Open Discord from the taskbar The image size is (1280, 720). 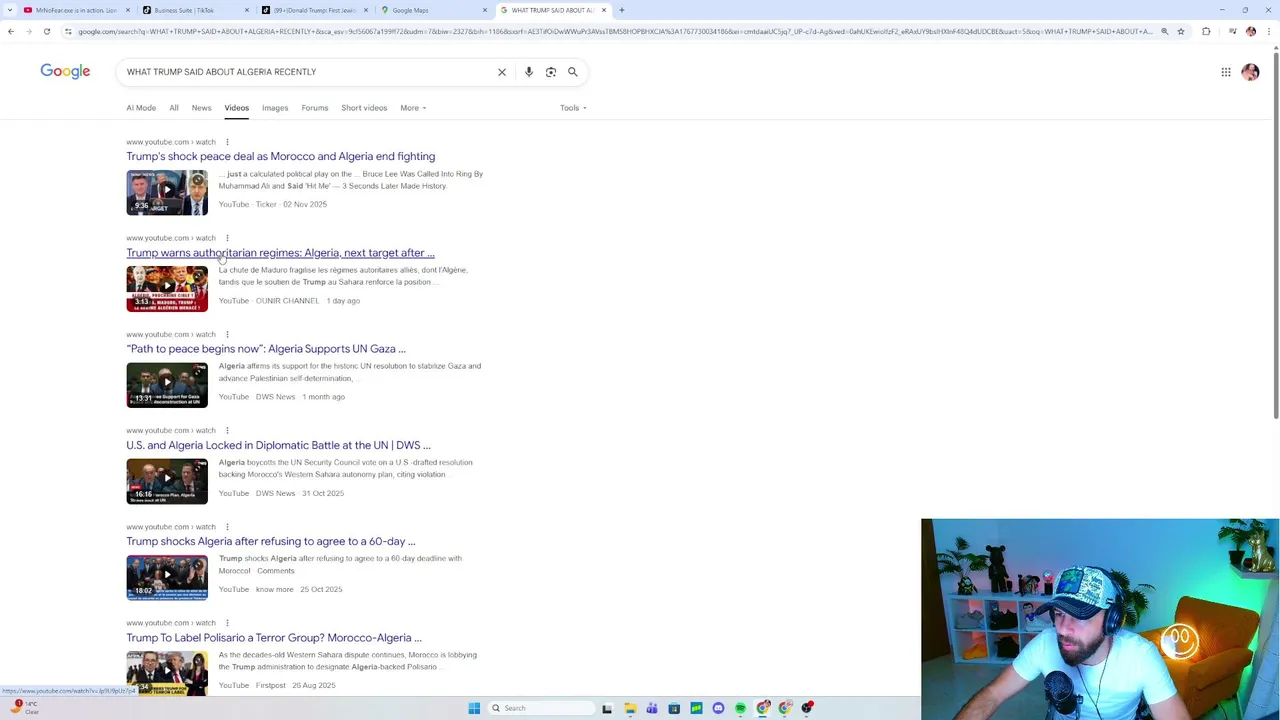point(718,708)
